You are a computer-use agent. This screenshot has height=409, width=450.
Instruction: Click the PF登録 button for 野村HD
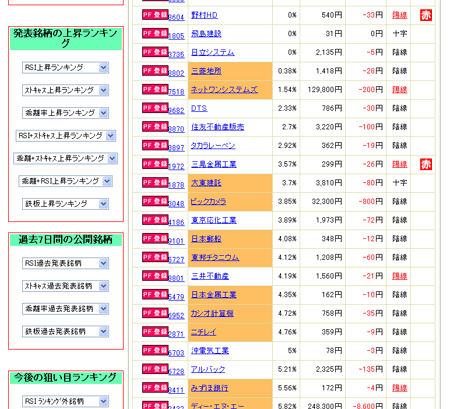click(155, 15)
